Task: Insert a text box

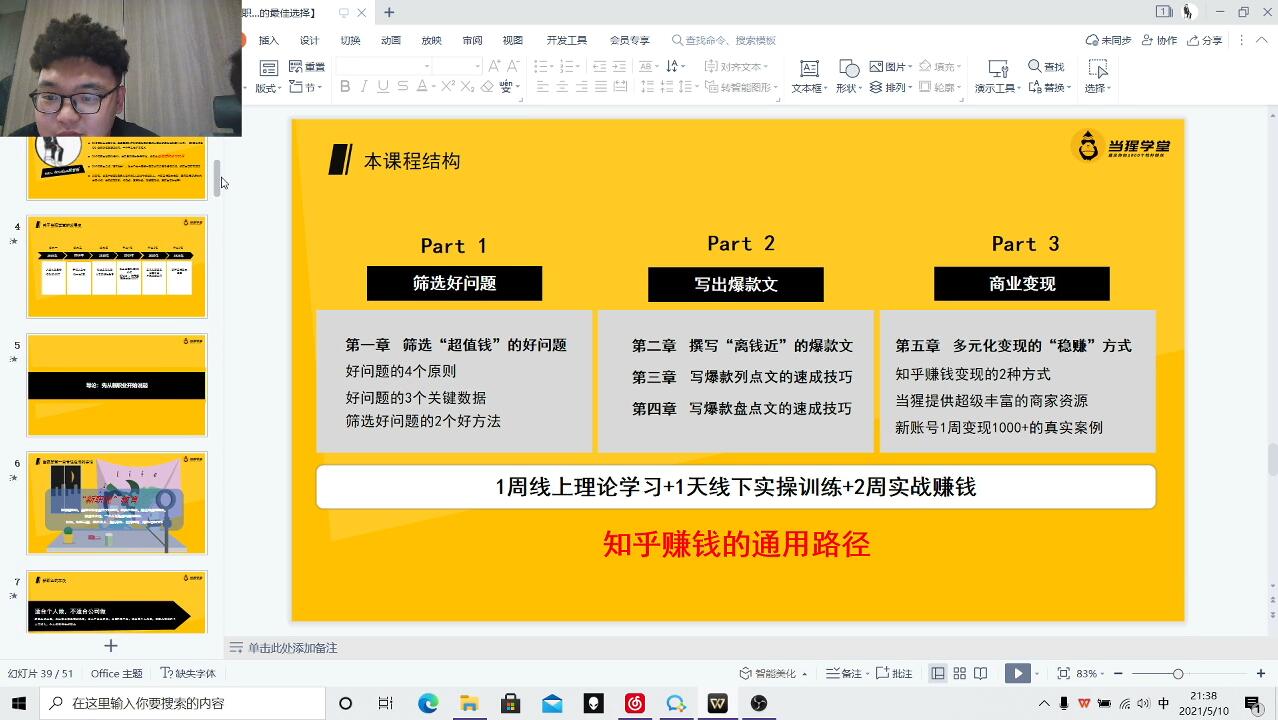Action: pyautogui.click(x=809, y=76)
